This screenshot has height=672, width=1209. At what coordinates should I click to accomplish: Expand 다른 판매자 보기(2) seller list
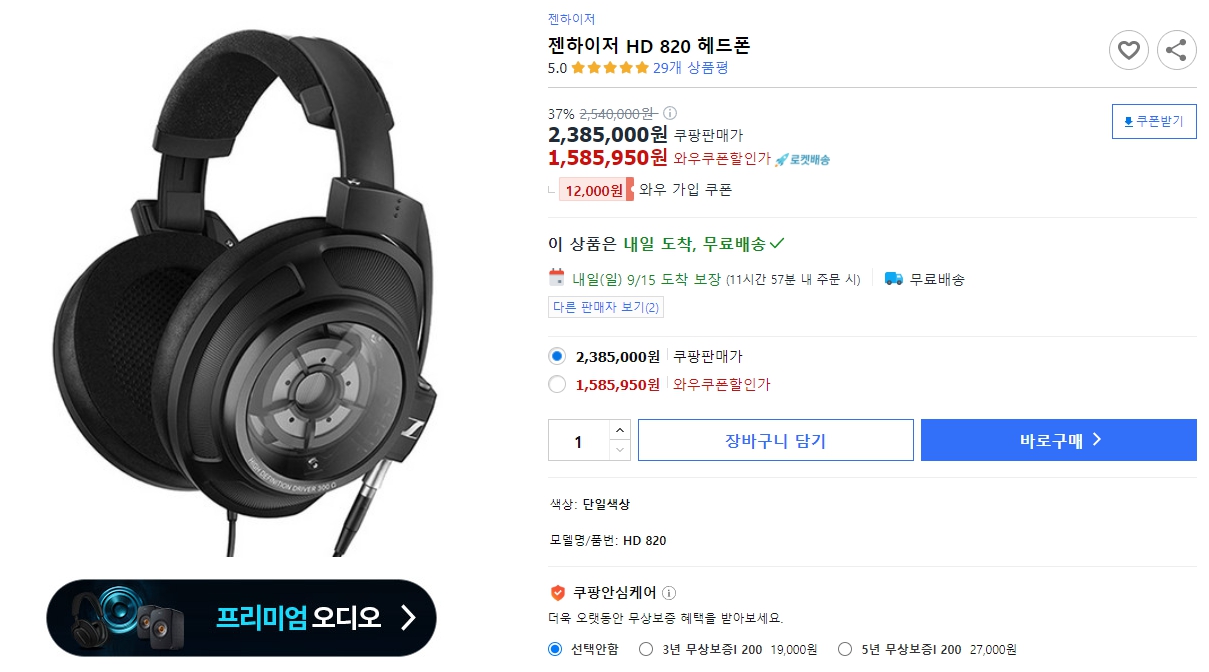[605, 308]
